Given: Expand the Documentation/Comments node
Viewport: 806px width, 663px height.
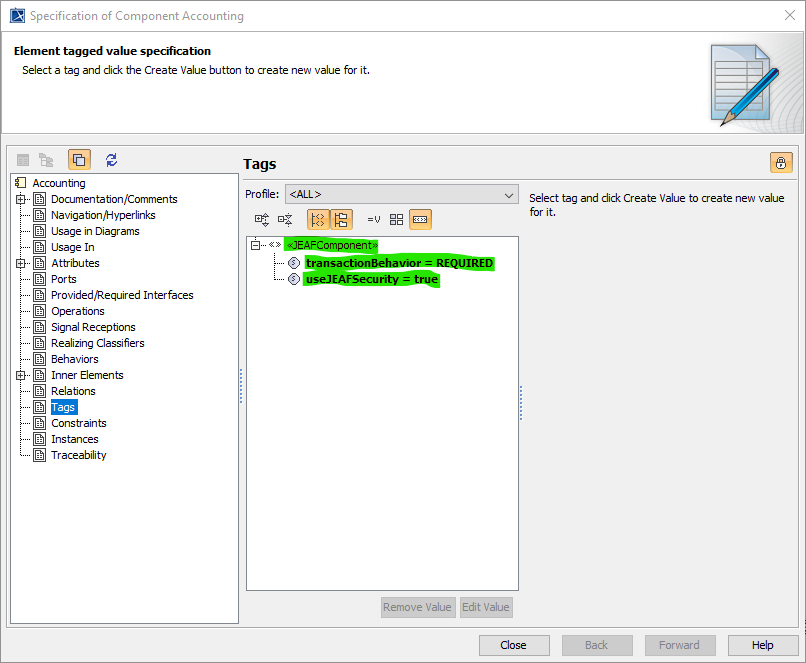Looking at the screenshot, I should (x=20, y=199).
